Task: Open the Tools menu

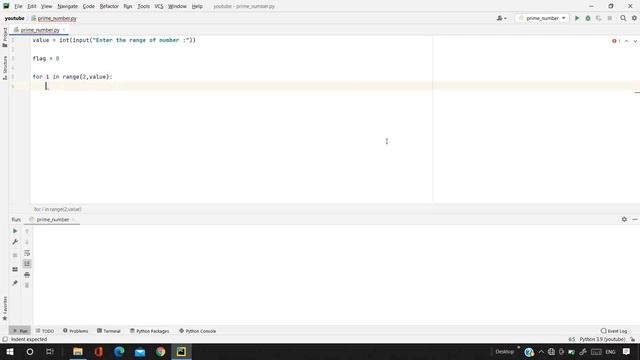Action: (x=143, y=7)
